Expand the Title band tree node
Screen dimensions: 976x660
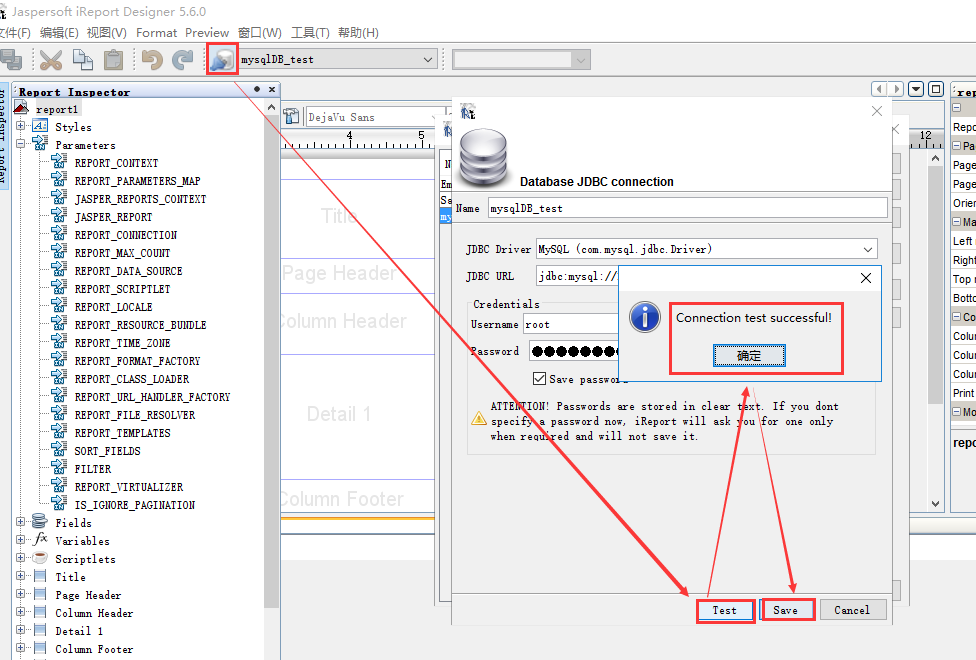[x=21, y=576]
